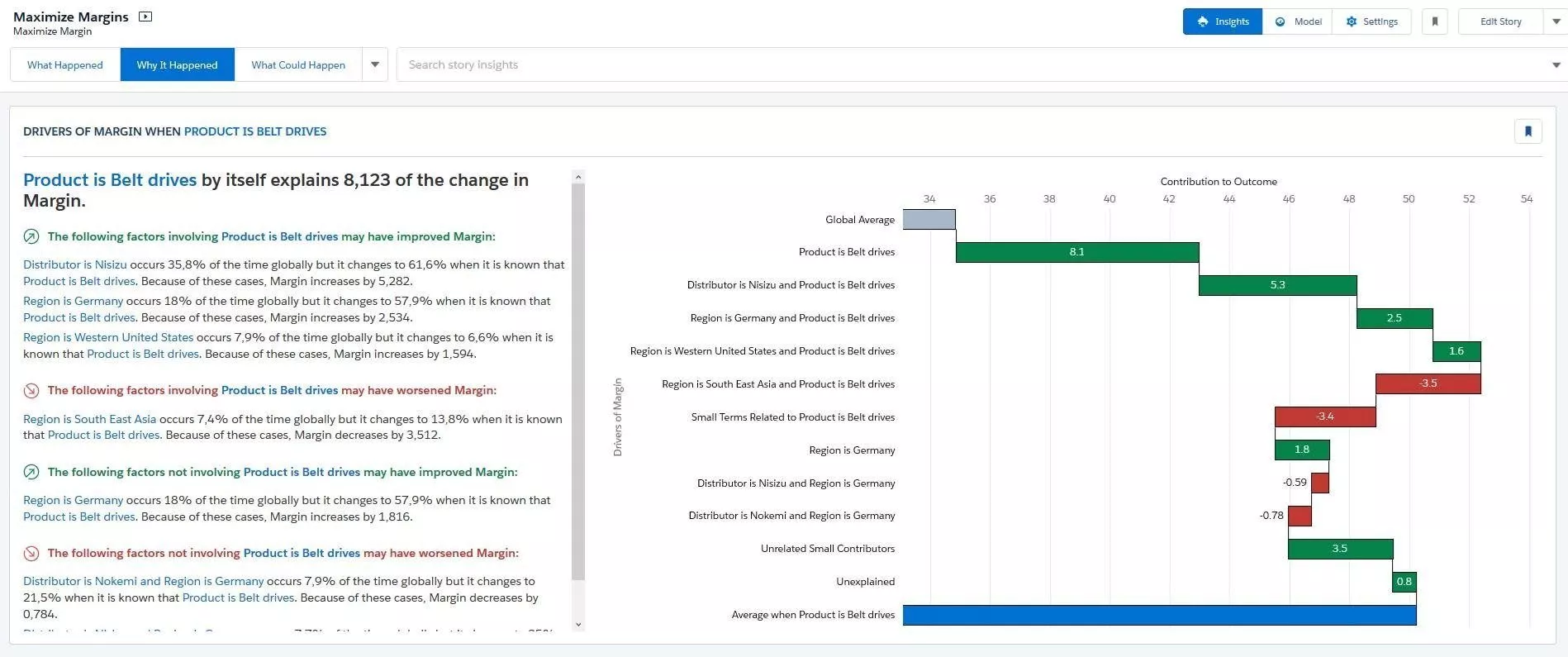Click the Maximize Margins story title
Screen dimensions: 1568x657
coord(71,17)
